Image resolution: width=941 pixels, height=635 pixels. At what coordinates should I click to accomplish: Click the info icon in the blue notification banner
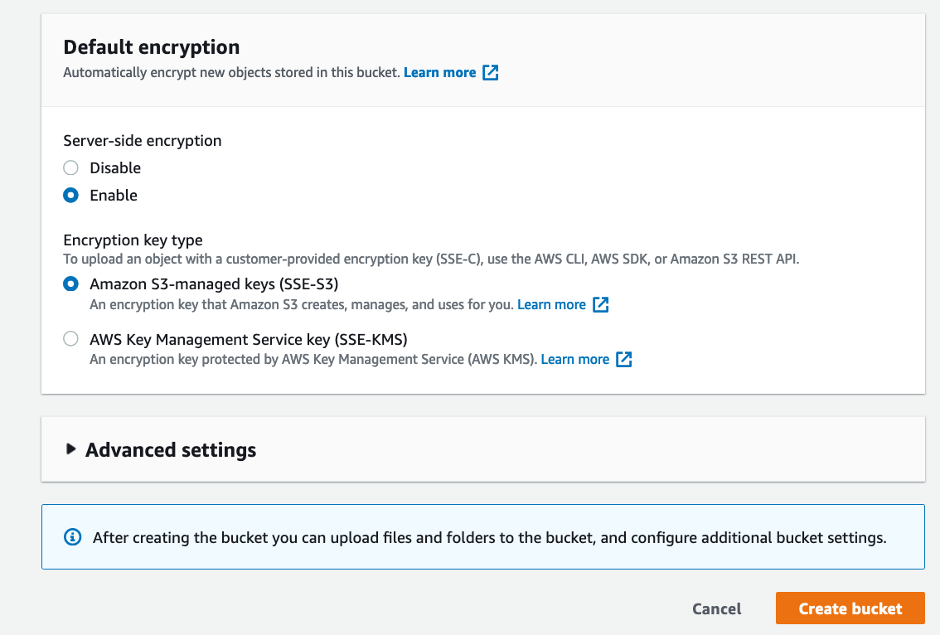tap(72, 537)
